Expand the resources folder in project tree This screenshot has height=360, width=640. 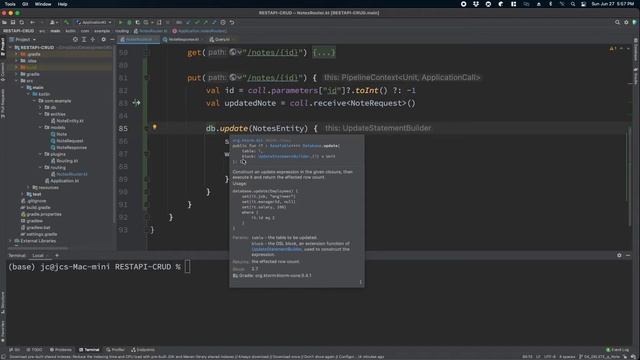(28, 187)
